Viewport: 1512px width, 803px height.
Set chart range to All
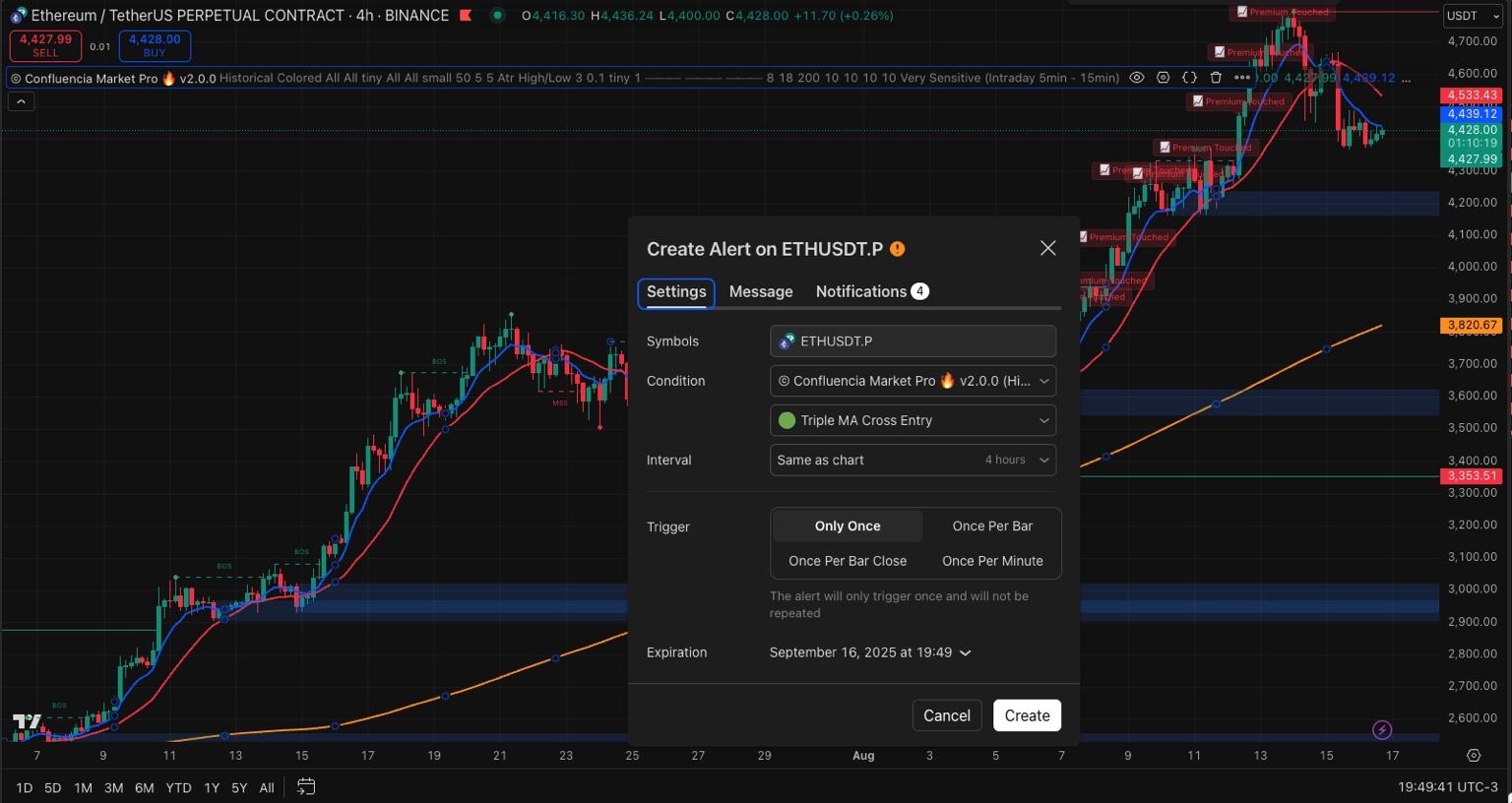tap(267, 788)
